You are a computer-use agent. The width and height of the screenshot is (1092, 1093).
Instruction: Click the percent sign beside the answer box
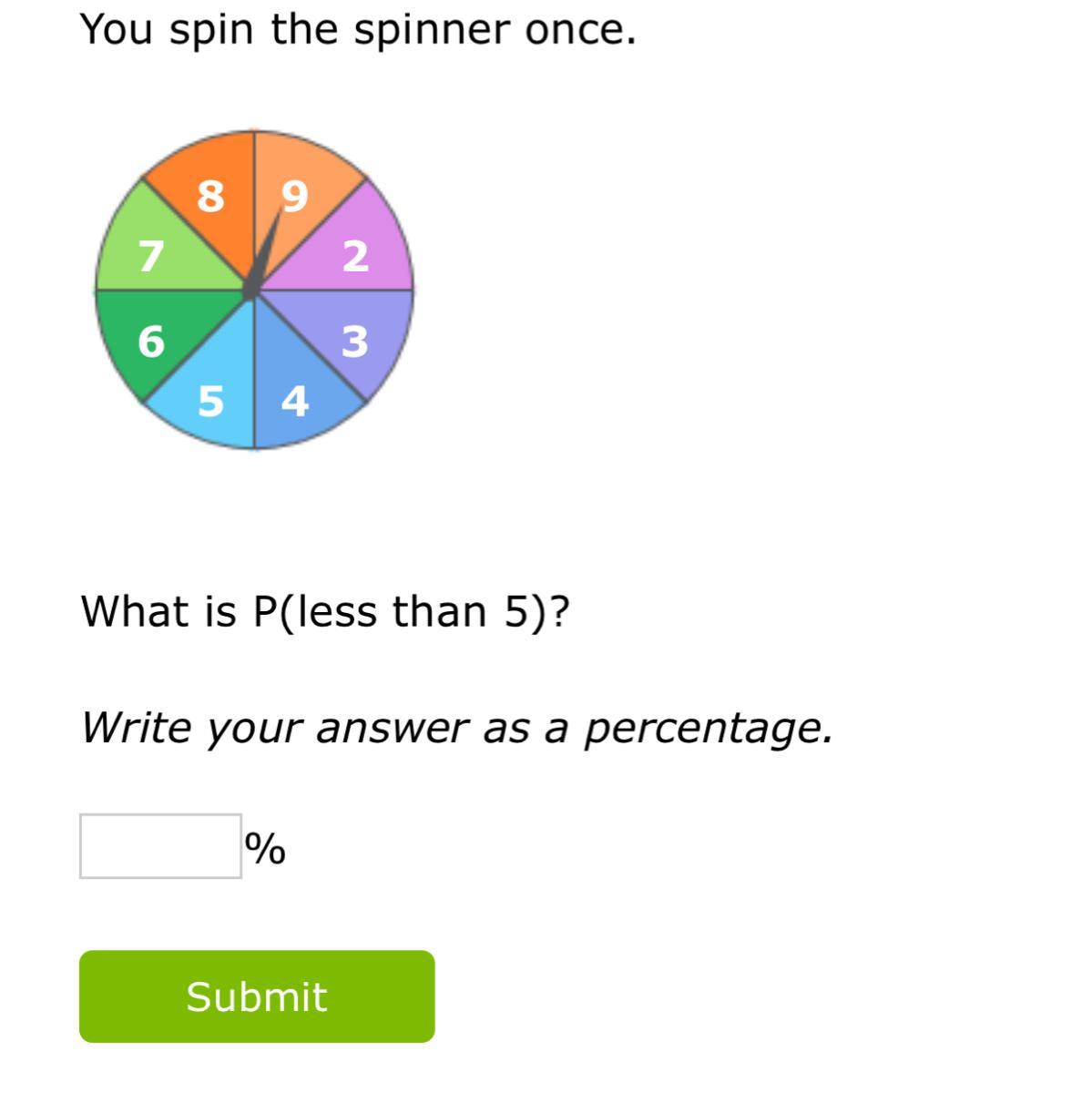pos(265,849)
